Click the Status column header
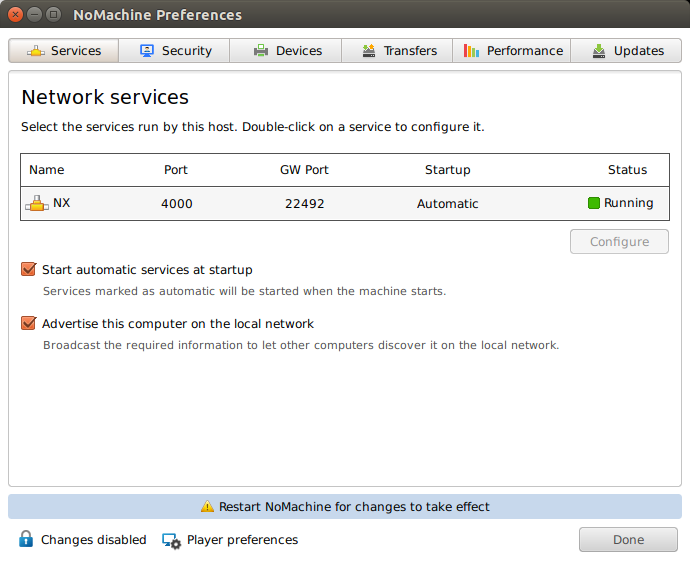This screenshot has width=690, height=562. tap(627, 170)
